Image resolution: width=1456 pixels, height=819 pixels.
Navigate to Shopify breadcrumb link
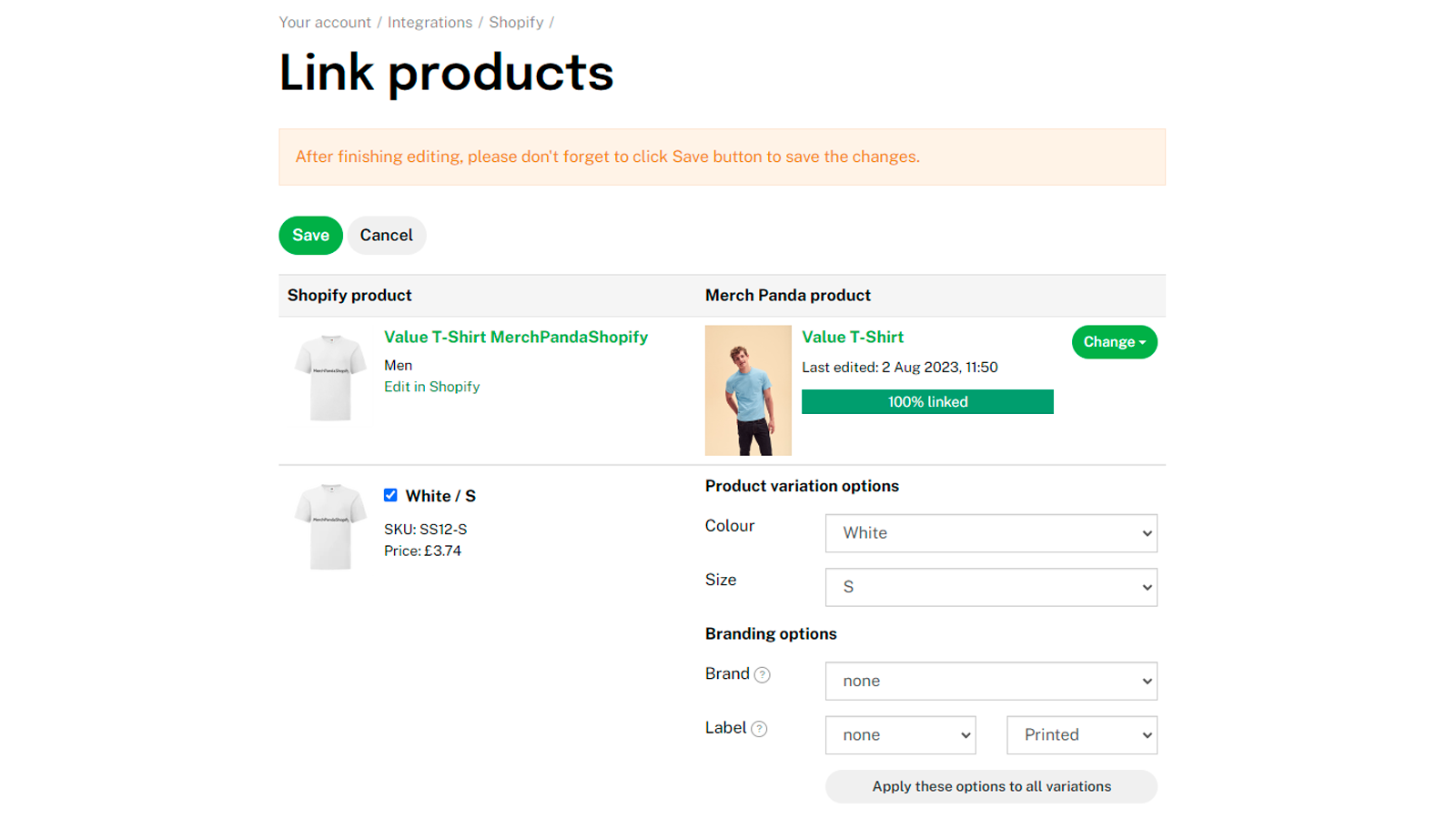tap(516, 22)
